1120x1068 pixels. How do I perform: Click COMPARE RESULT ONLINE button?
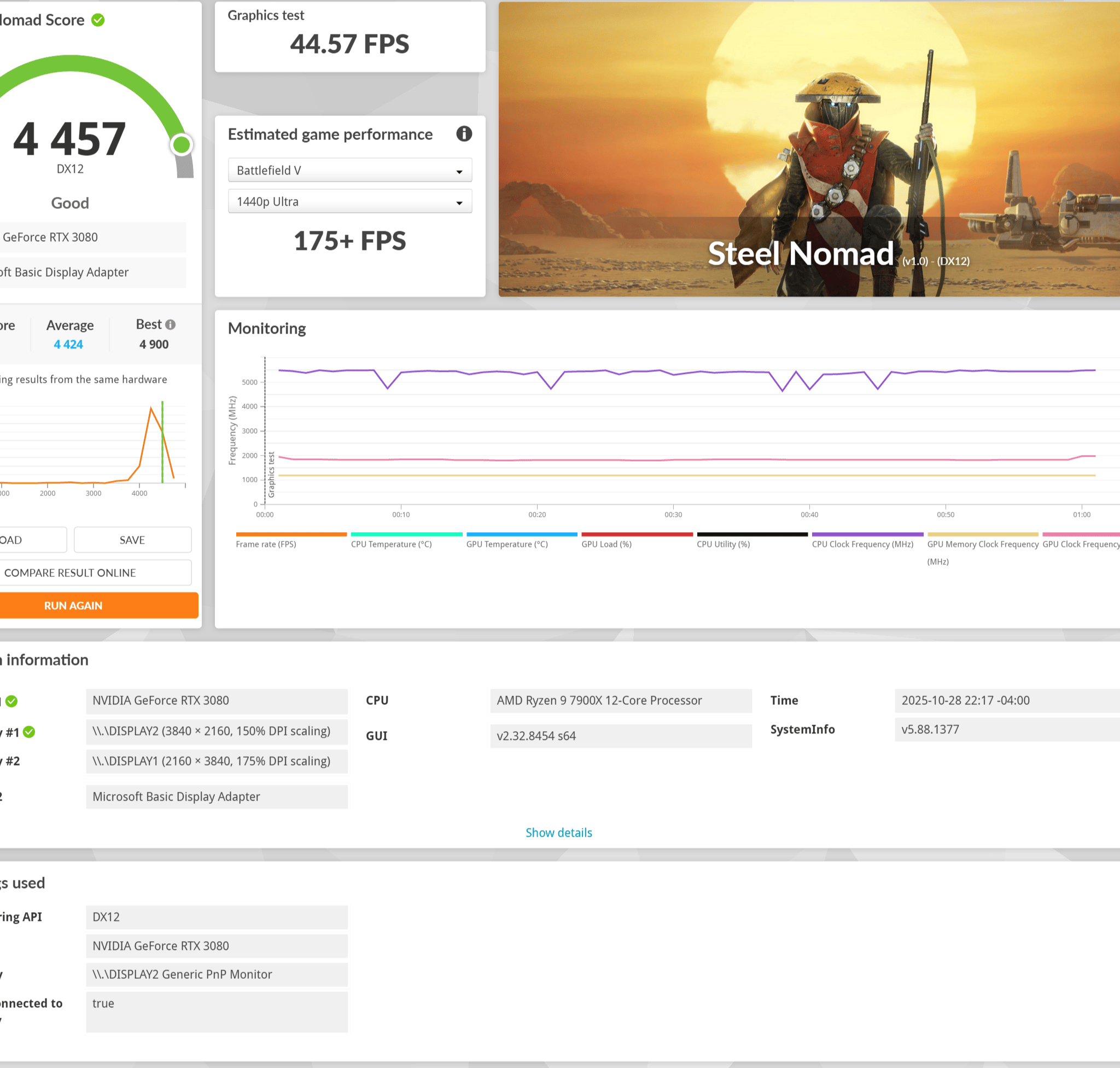click(95, 573)
